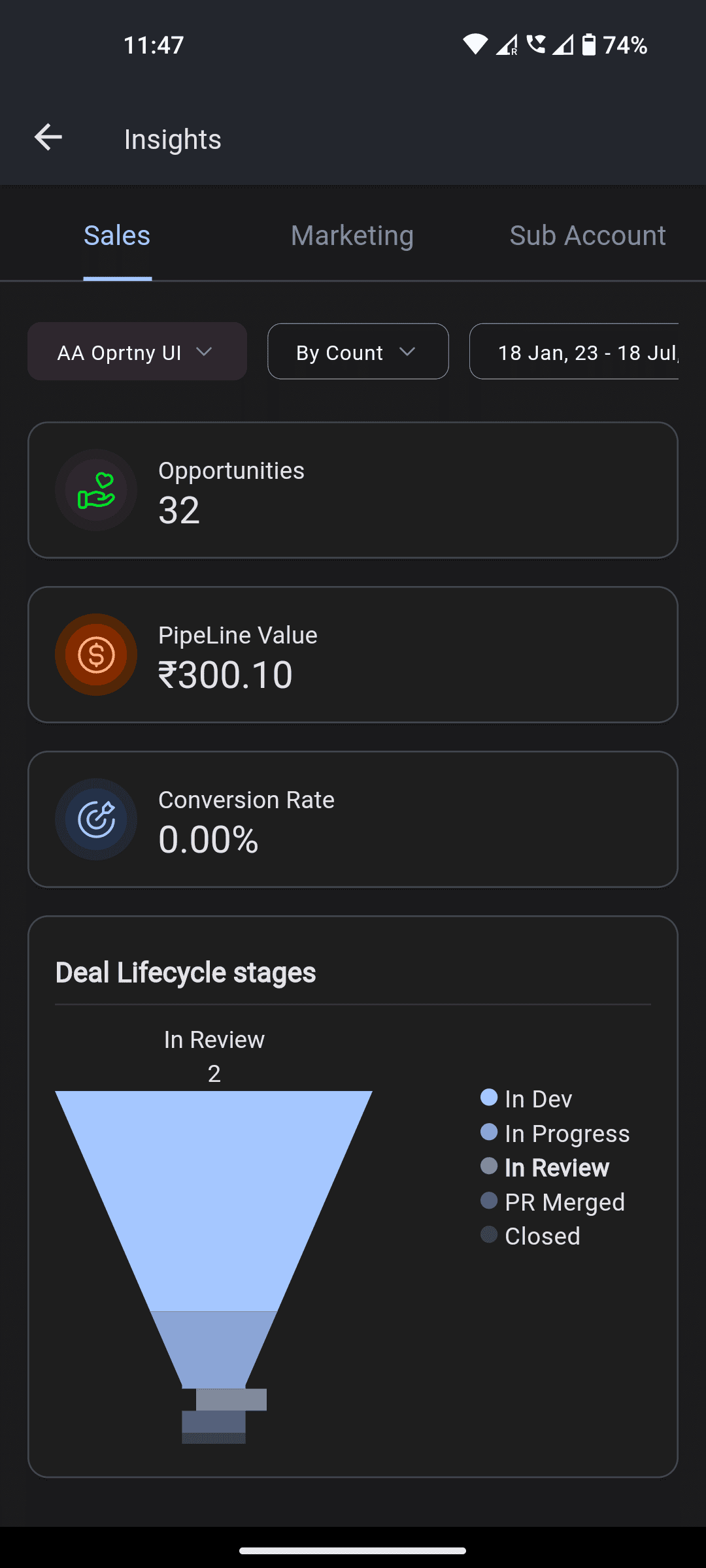Tap the call status icon
Screen dimensions: 706x1568
536,44
